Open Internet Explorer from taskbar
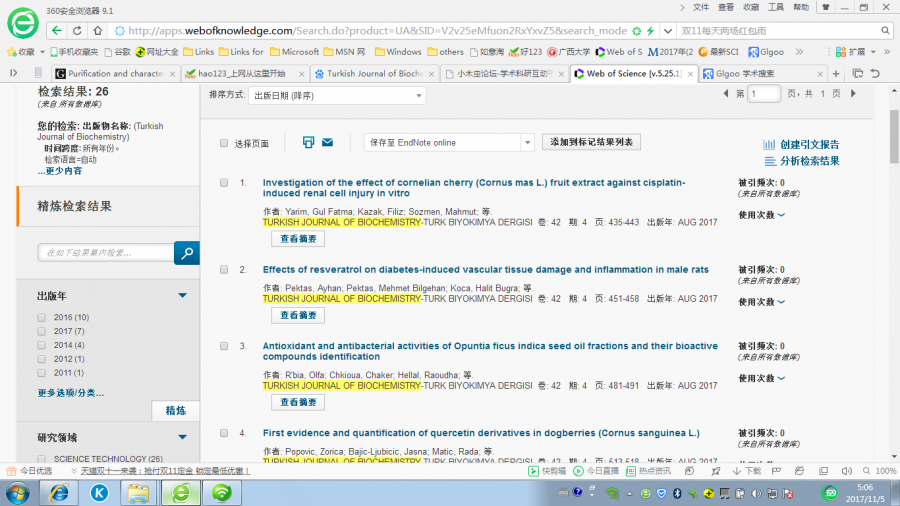The width and height of the screenshot is (900, 506). pyautogui.click(x=59, y=493)
